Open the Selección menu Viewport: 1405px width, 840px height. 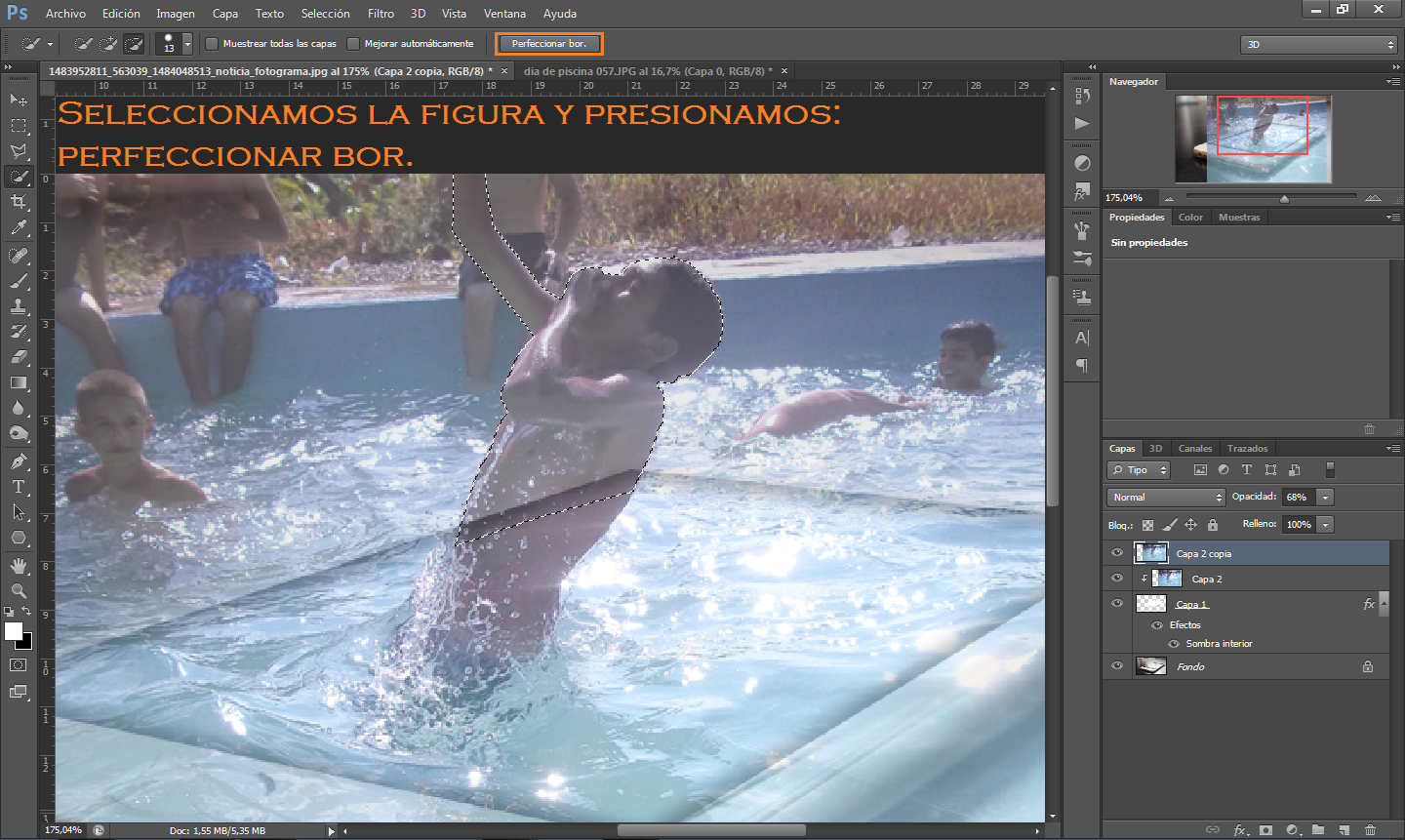click(x=325, y=14)
